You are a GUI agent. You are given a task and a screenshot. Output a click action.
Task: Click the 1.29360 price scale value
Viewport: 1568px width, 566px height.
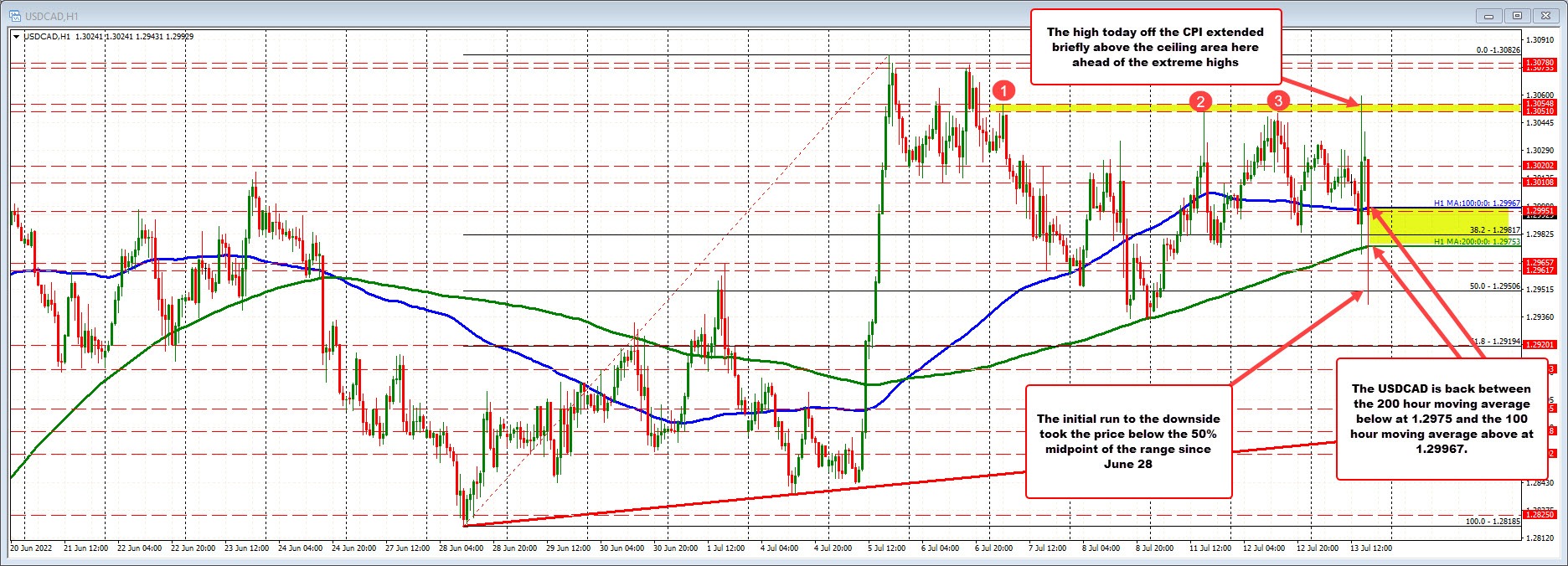(1540, 317)
